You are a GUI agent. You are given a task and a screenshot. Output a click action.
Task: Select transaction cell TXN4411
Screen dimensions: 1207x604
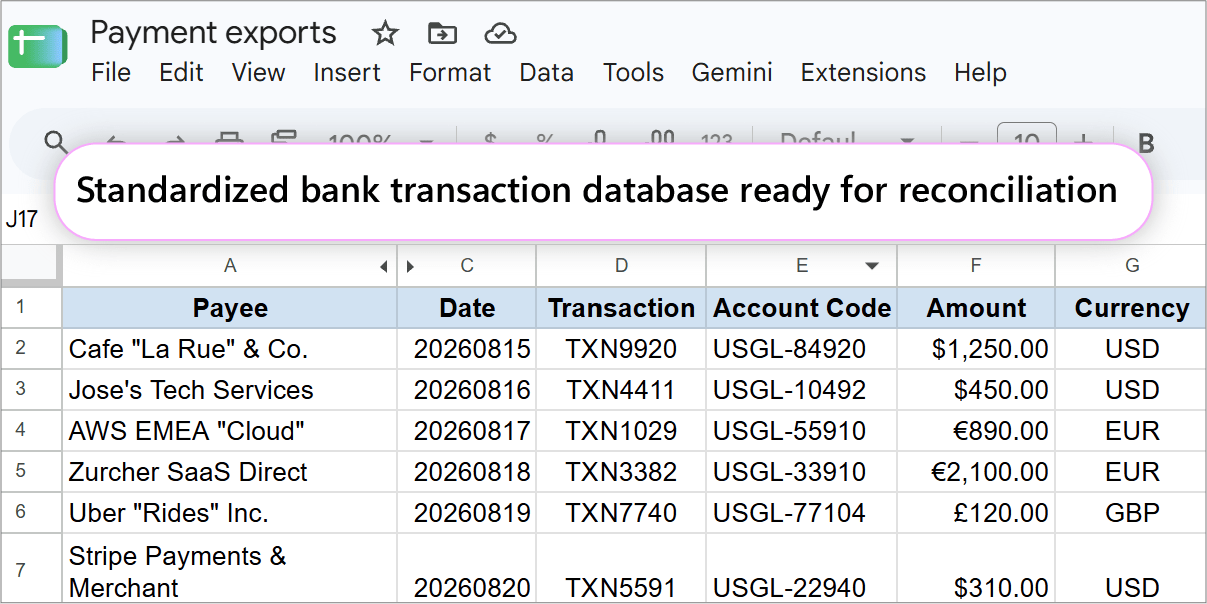pos(621,390)
